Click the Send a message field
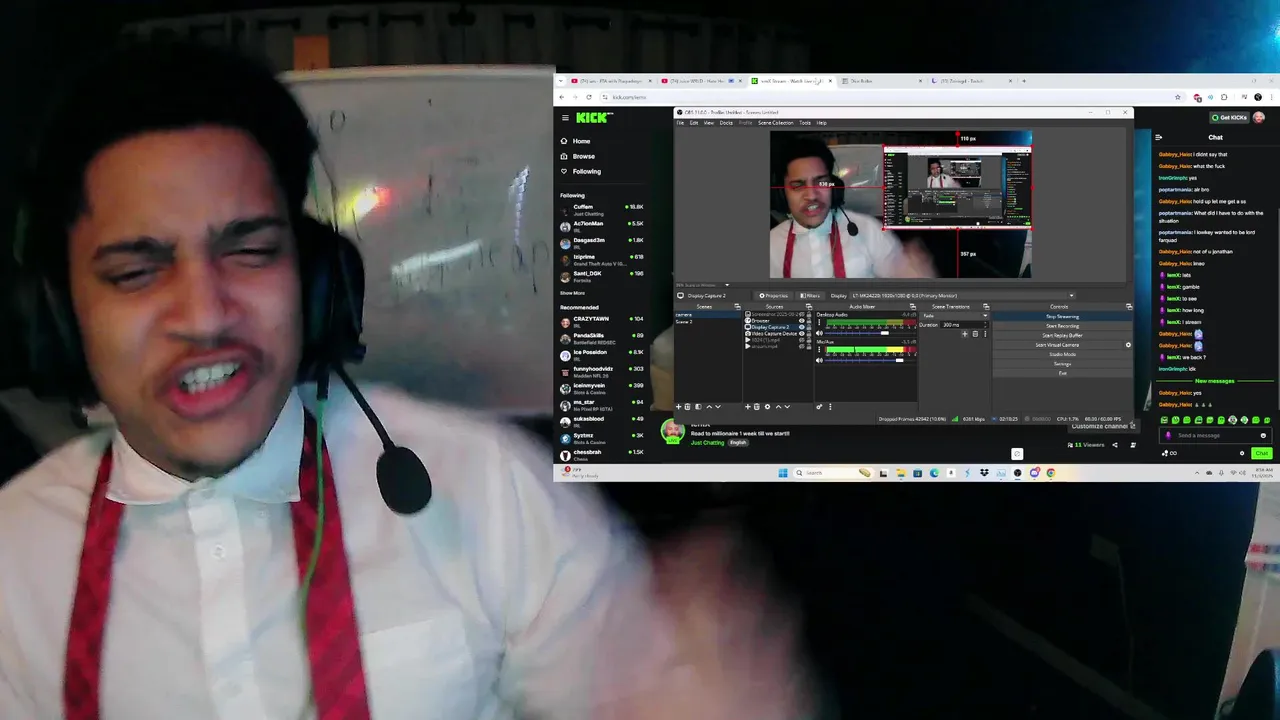 (x=1216, y=435)
